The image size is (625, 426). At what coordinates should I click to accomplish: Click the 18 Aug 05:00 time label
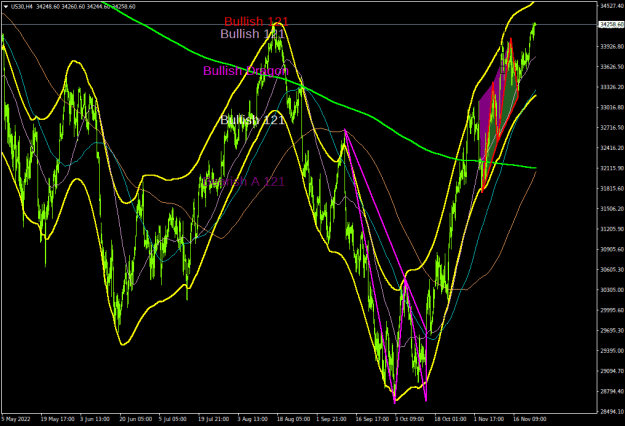tap(293, 419)
